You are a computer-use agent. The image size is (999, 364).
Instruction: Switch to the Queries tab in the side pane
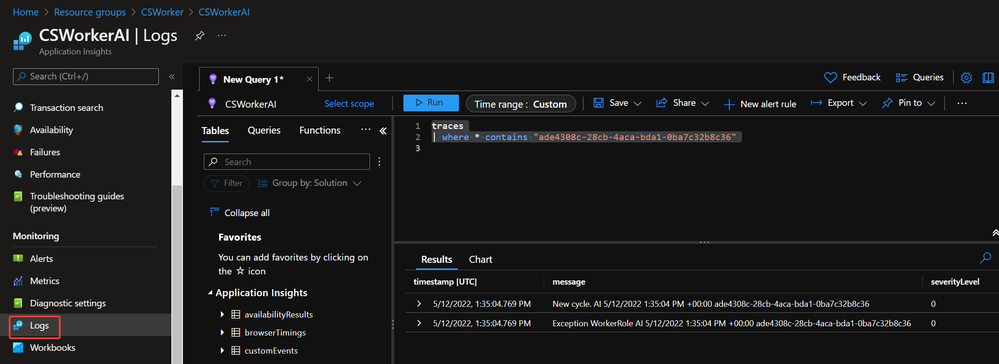[264, 130]
